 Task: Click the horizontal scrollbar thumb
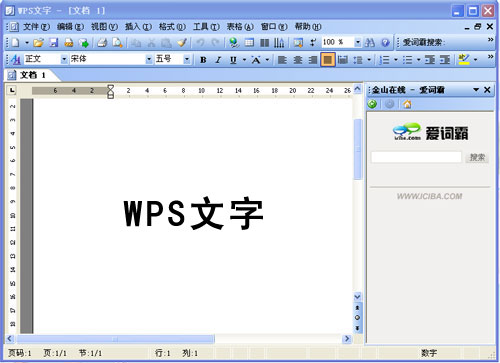click(116, 339)
